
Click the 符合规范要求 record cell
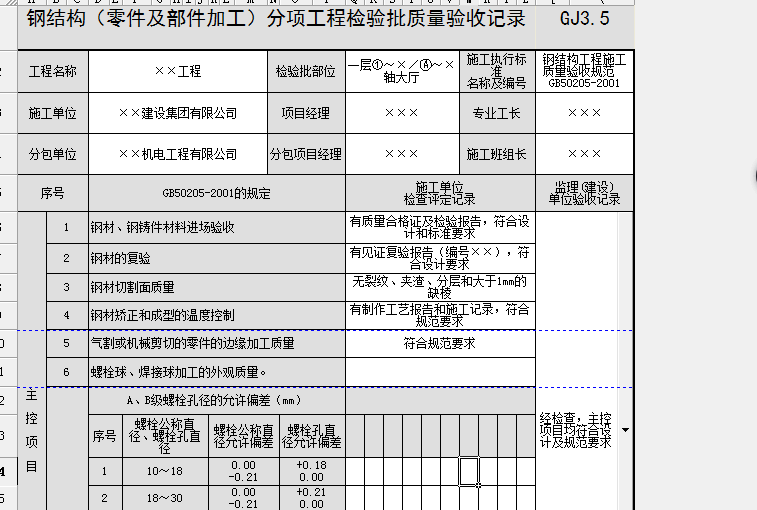(x=440, y=344)
